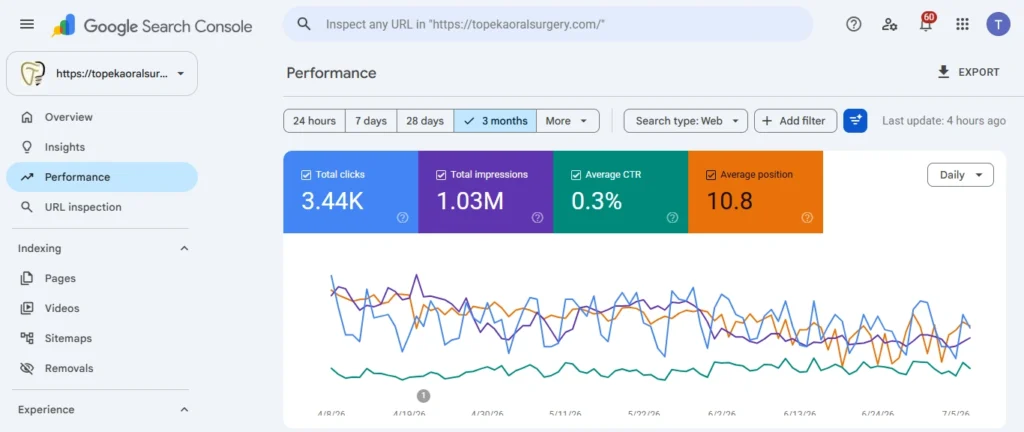Click Total clicks help question icon
This screenshot has height=432, width=1024.
tap(402, 218)
